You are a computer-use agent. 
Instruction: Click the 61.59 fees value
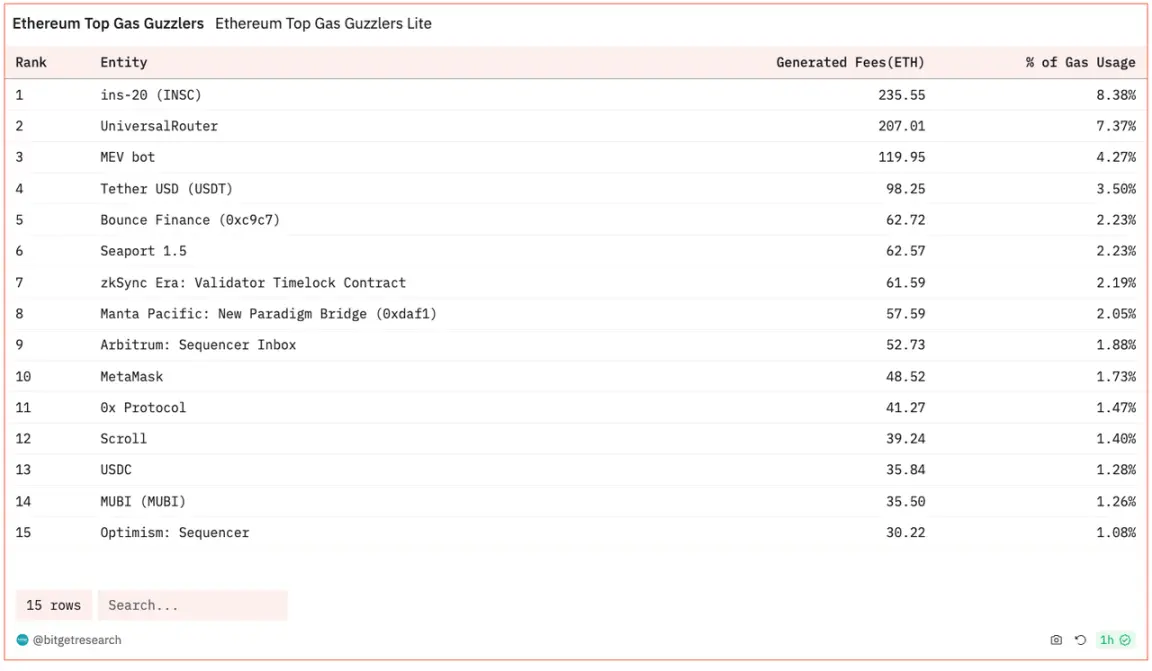point(905,283)
